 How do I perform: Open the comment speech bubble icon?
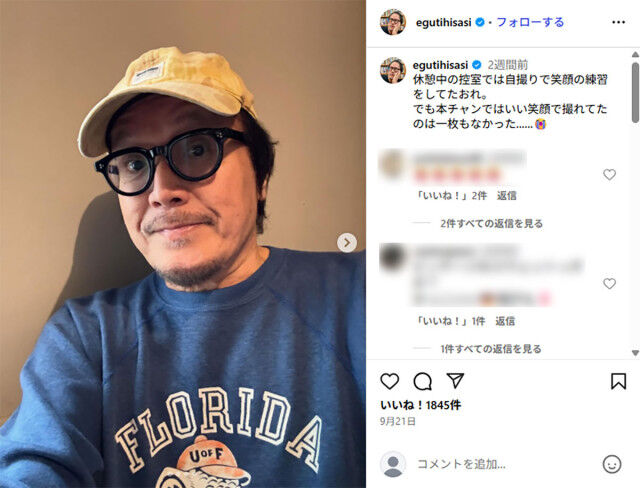point(422,382)
